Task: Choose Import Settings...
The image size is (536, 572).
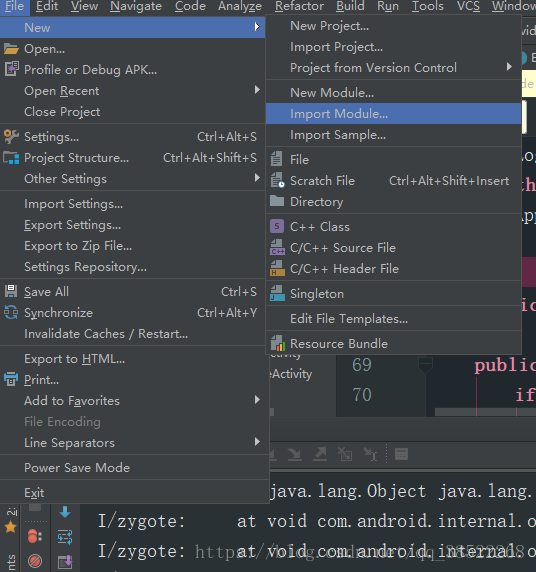Action: [x=132, y=204]
